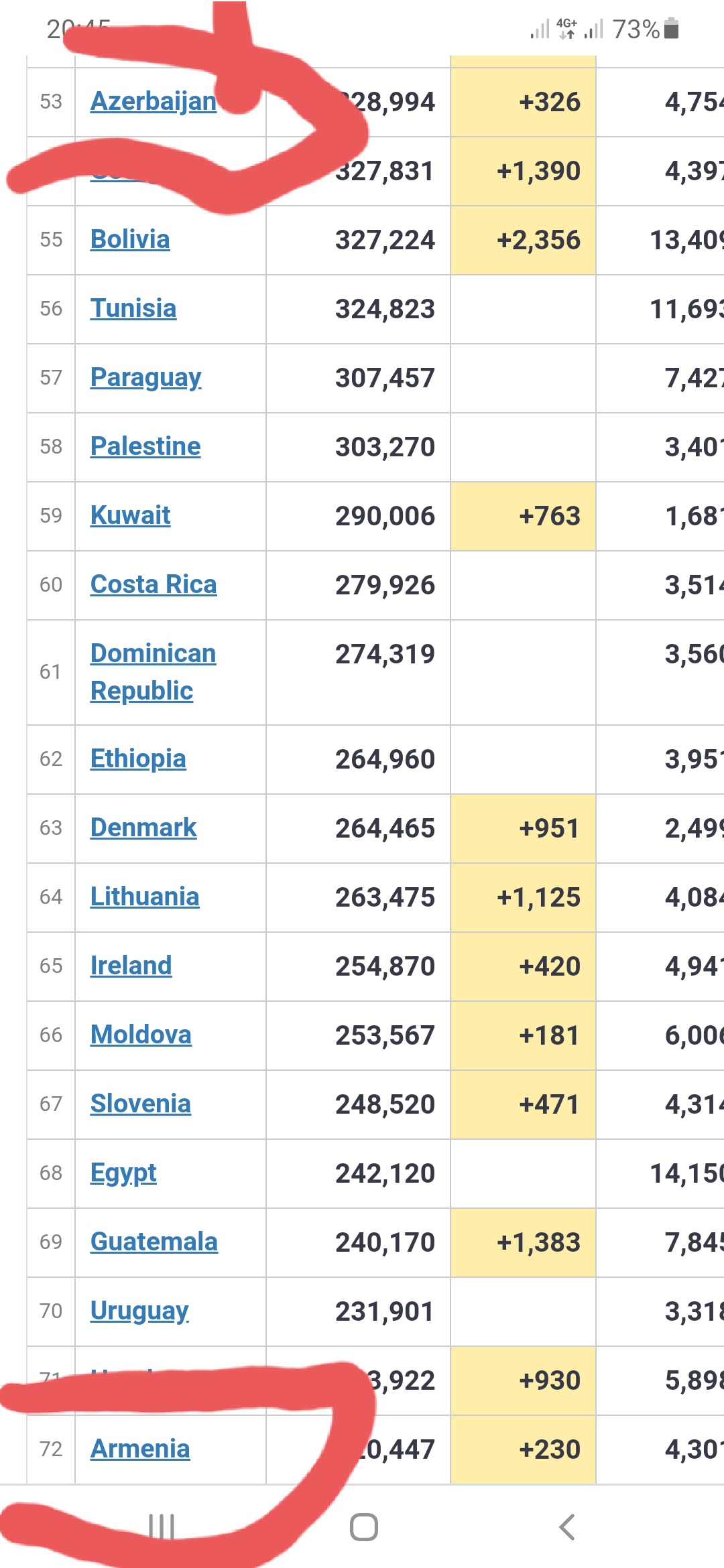
Task: Tap the Android back arrow
Action: tap(567, 1527)
